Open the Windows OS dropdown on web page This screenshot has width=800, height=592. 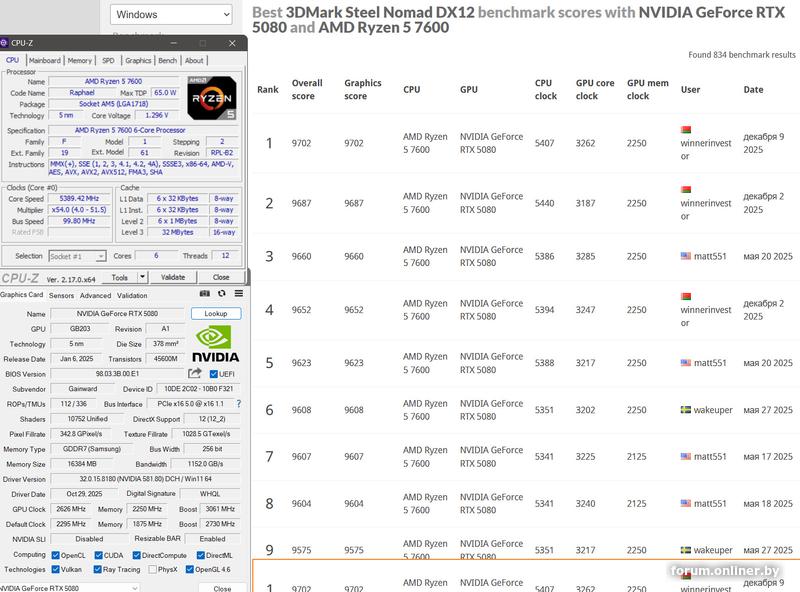coord(171,14)
